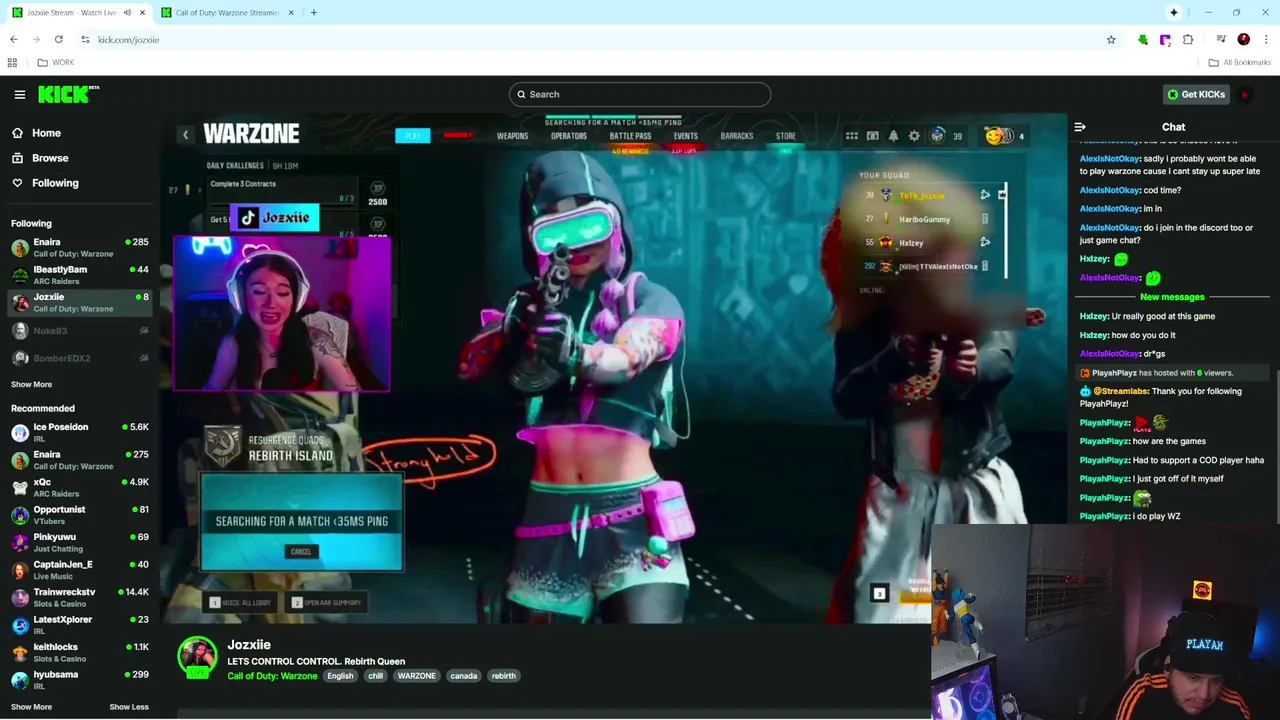Open the purple extension icon in toolbar

(1165, 39)
